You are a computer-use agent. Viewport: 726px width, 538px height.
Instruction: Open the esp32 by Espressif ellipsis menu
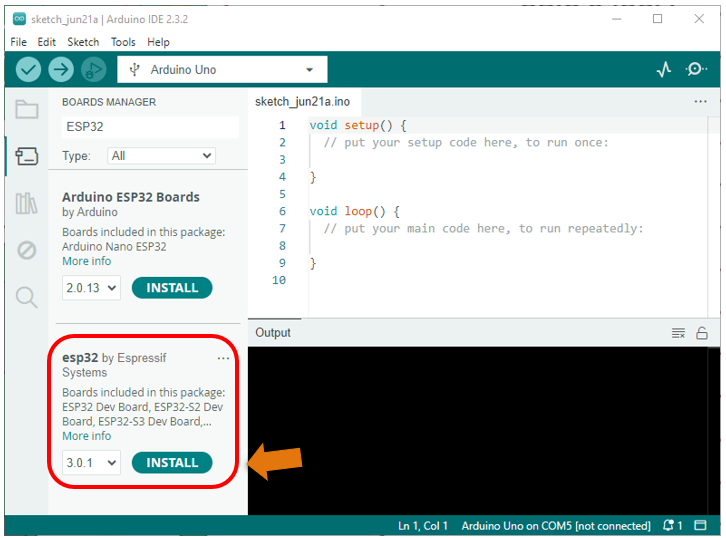tap(223, 358)
